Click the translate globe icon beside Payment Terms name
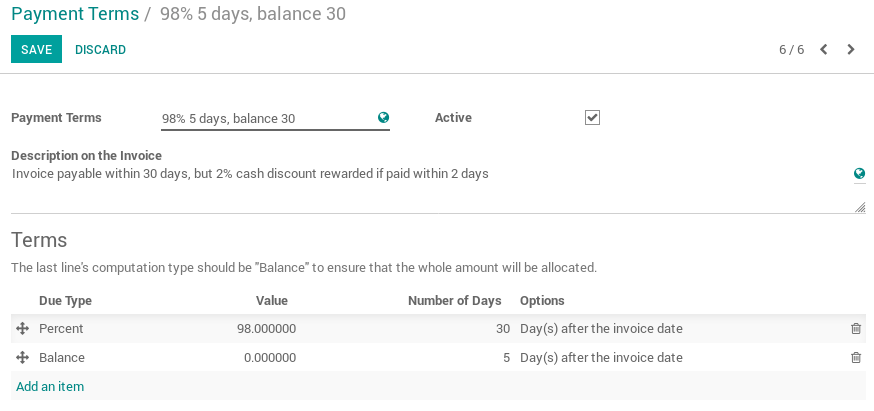This screenshot has height=411, width=874. pos(383,118)
